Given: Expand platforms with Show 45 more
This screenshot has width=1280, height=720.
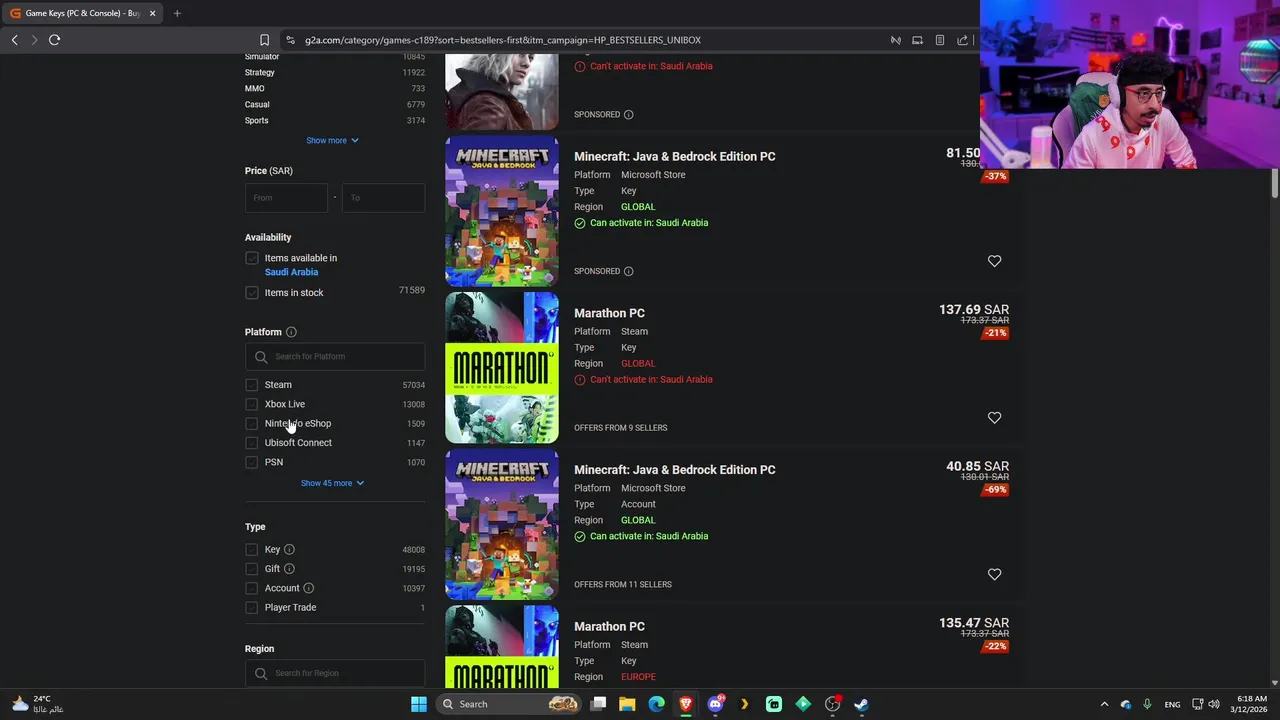Looking at the screenshot, I should 332,483.
